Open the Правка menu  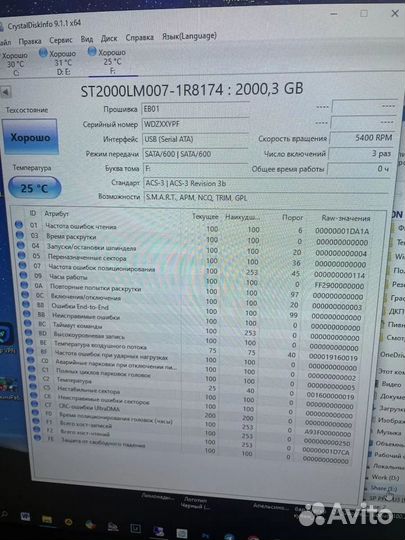point(30,41)
